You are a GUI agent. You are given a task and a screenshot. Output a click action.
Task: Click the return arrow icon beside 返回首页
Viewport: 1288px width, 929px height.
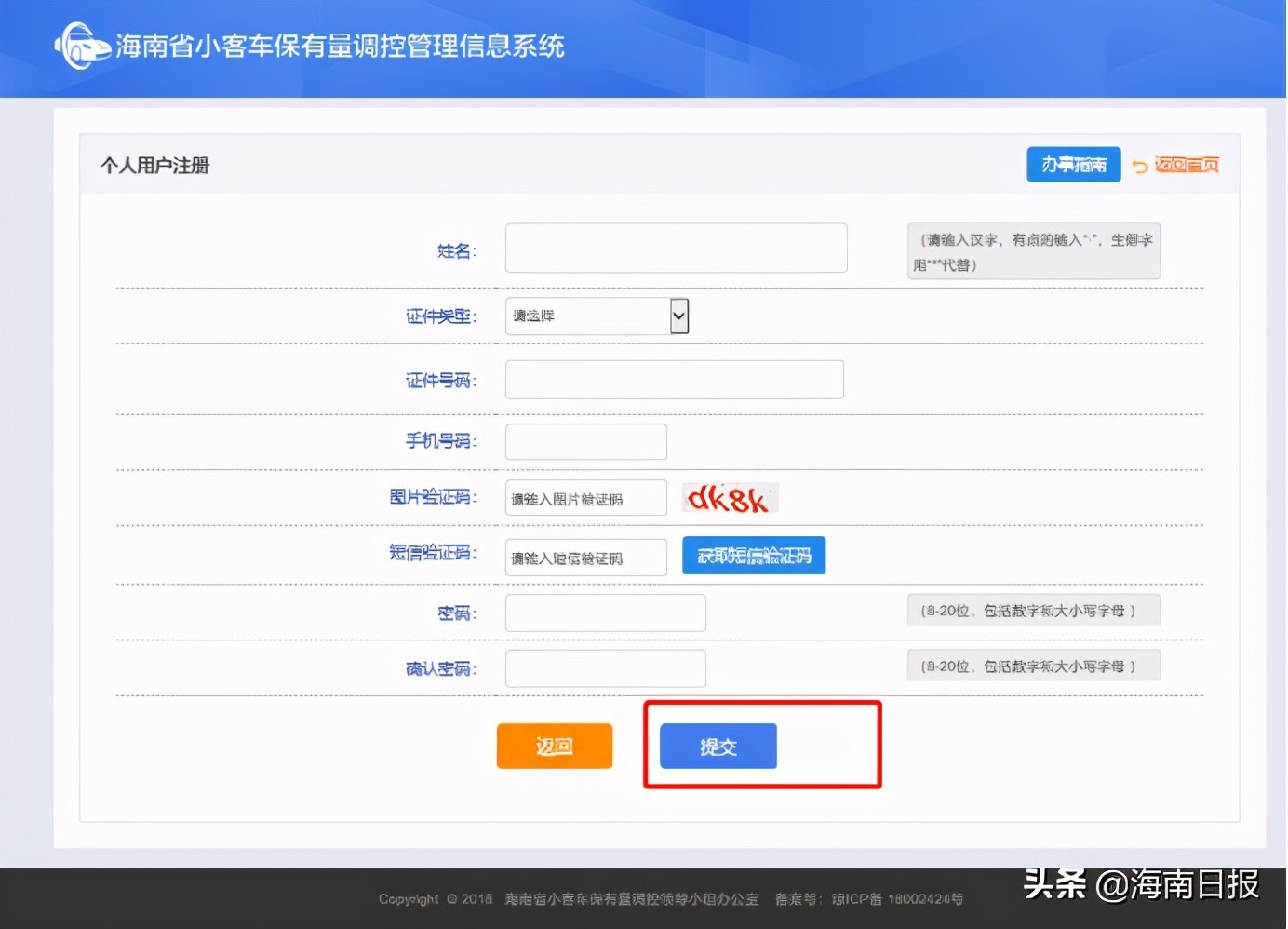(1140, 167)
